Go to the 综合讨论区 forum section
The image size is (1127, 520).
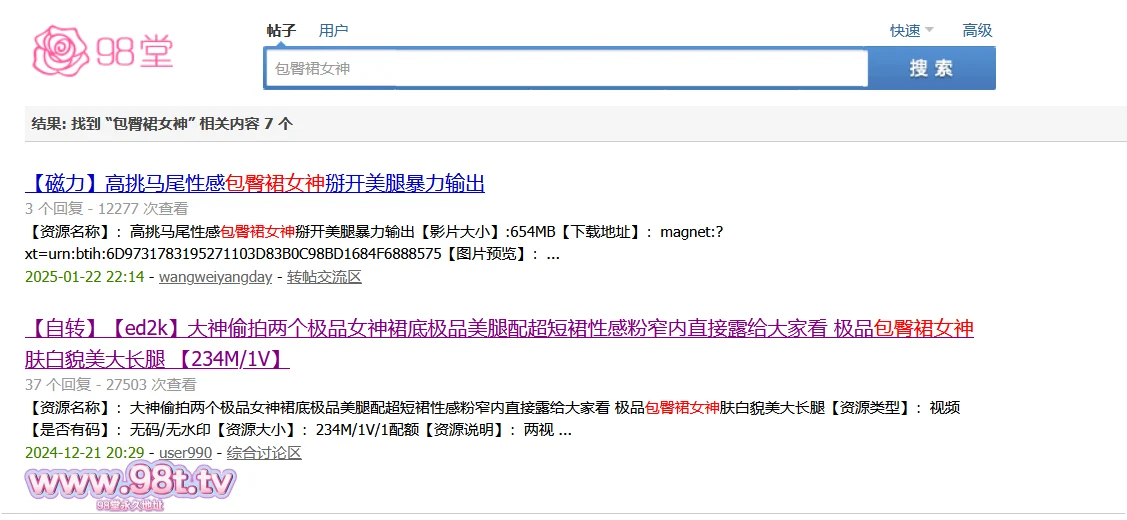[264, 453]
